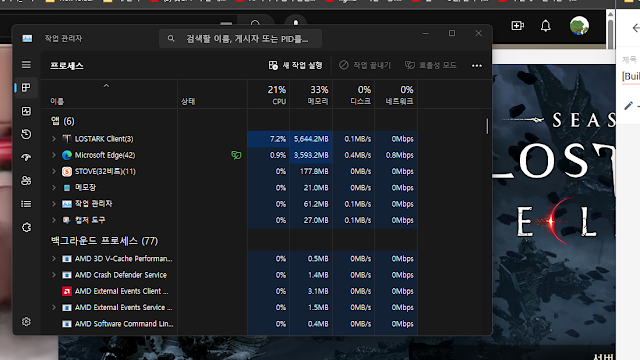Viewport: 640px width, 360px height.
Task: Click the 0.8Mbps network cell for Edge
Action: (396, 155)
